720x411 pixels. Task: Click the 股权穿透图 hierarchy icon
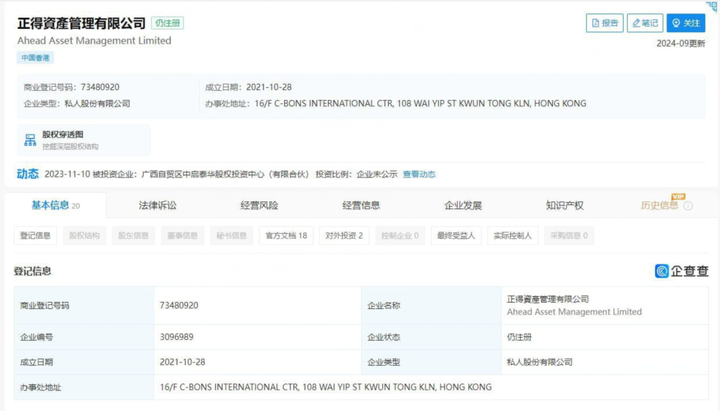click(30, 140)
